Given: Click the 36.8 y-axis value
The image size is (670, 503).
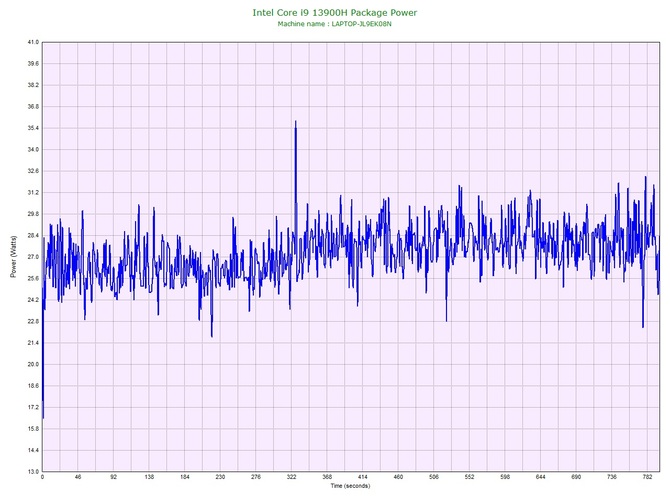Looking at the screenshot, I should point(33,106).
